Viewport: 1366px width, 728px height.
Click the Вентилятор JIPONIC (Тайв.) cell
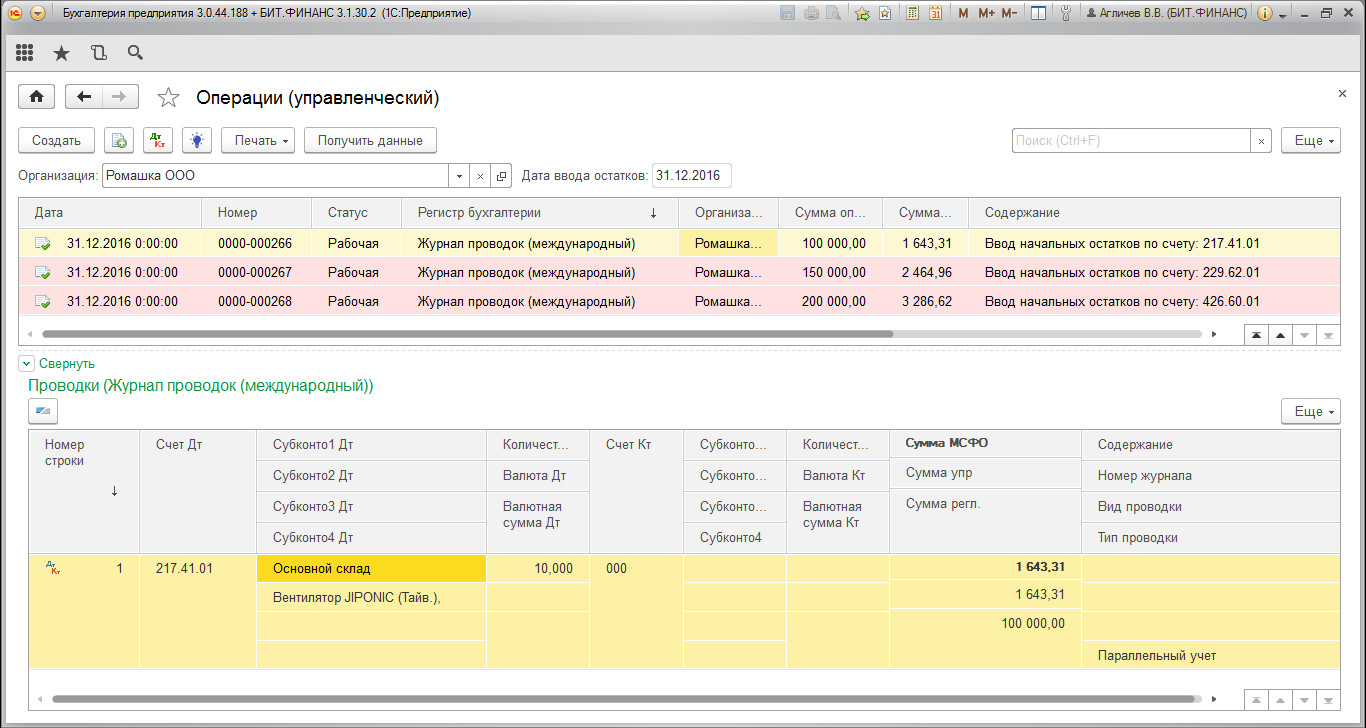[371, 597]
